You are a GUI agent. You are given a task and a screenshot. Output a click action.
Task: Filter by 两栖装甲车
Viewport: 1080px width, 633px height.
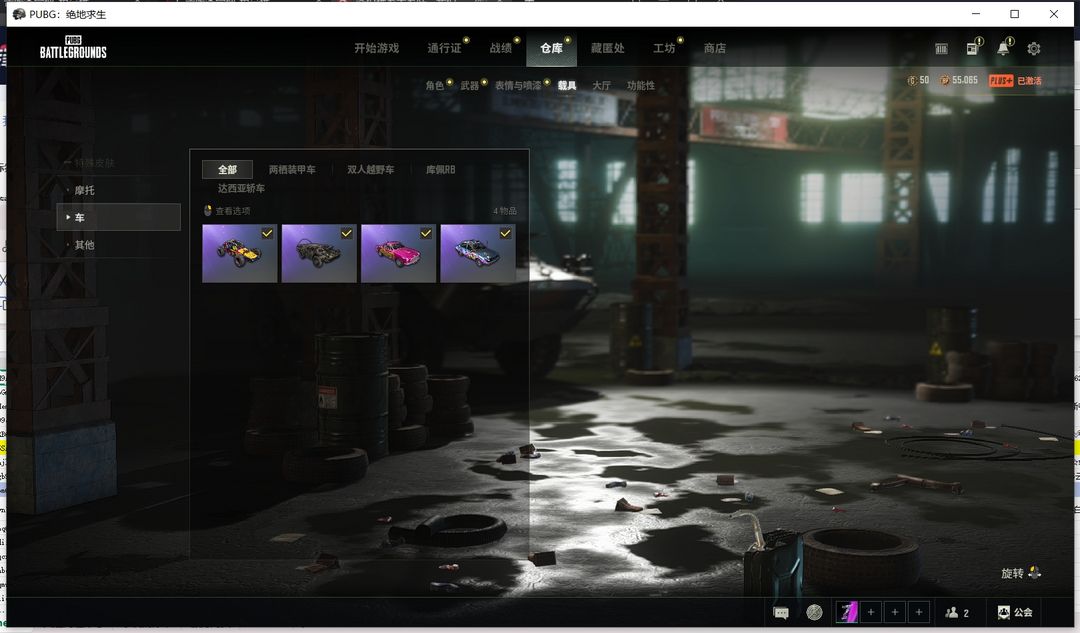point(292,169)
